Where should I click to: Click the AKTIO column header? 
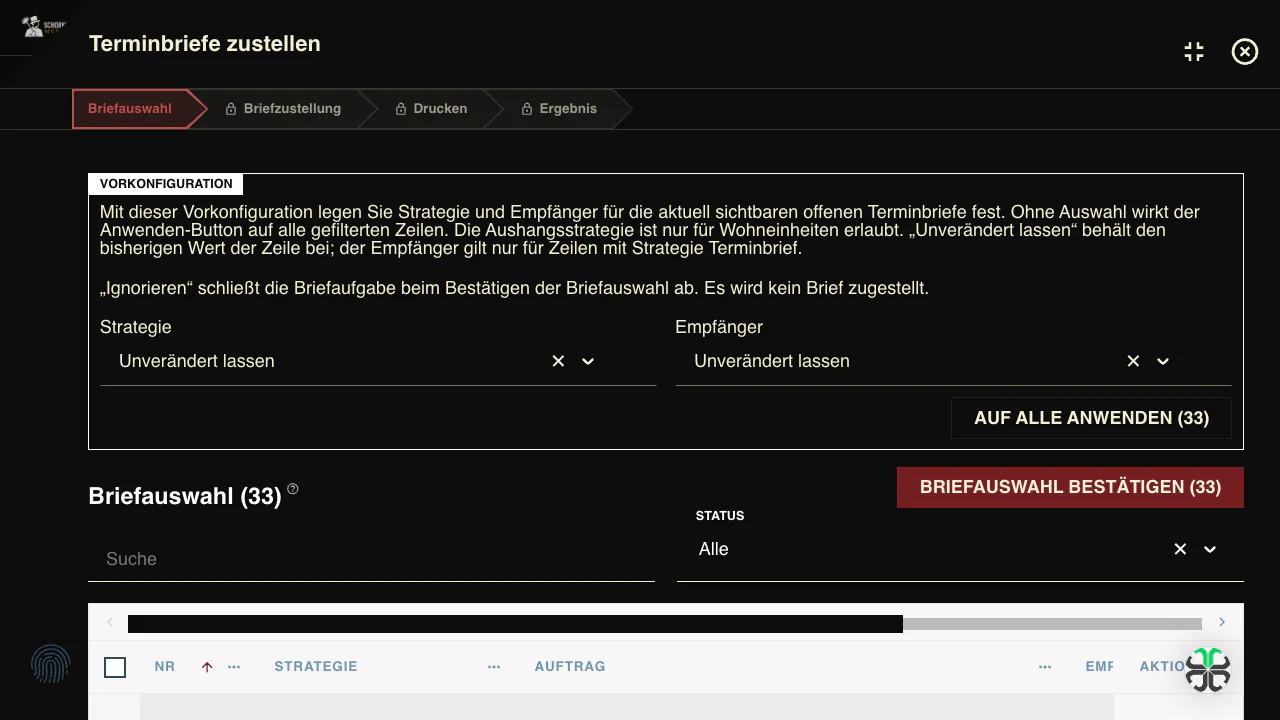(x=1162, y=667)
